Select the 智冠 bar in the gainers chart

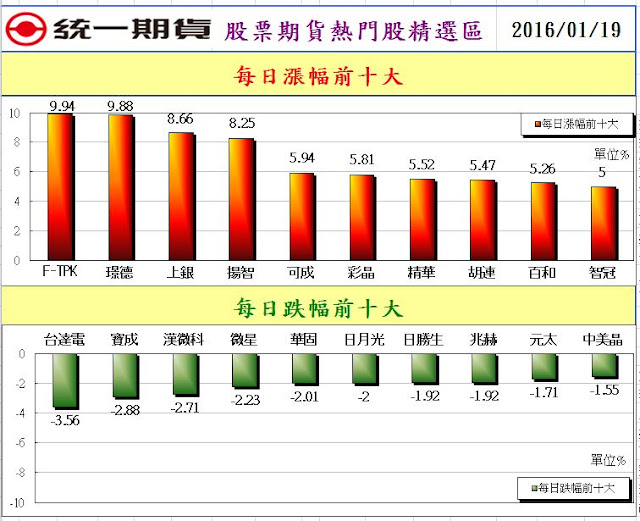pyautogui.click(x=604, y=223)
